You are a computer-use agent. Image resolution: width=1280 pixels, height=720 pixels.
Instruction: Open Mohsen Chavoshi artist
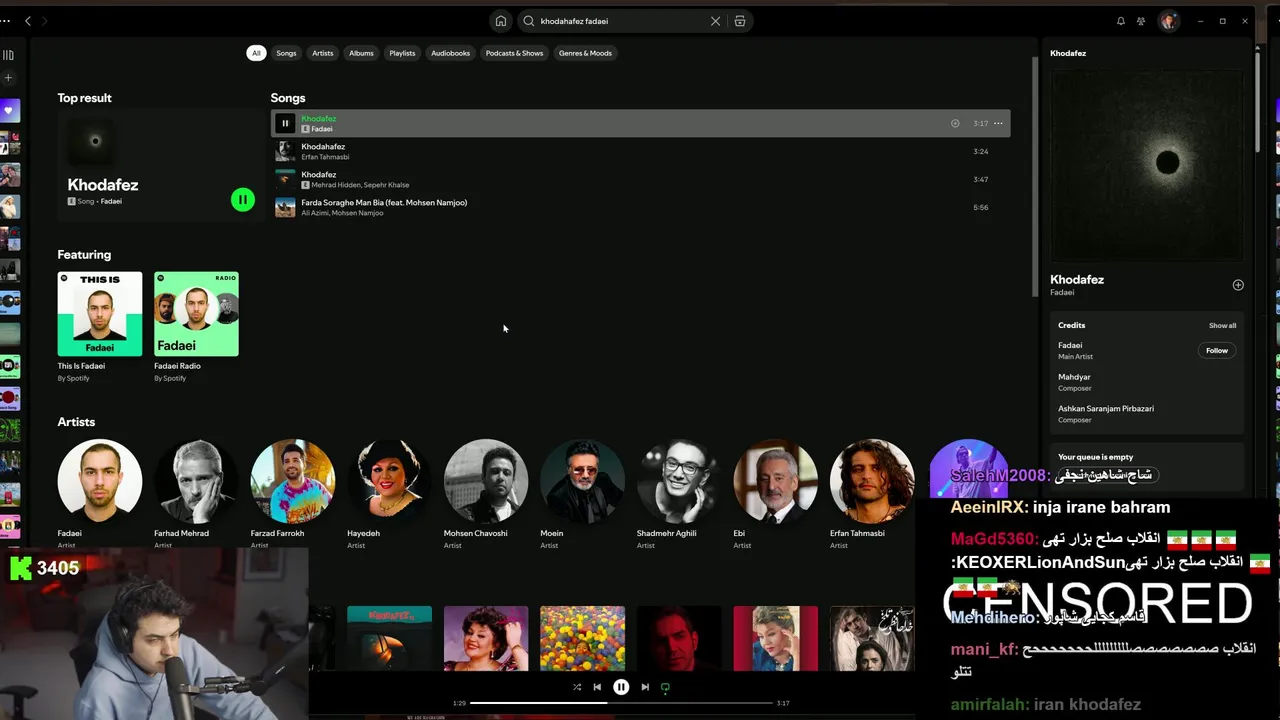(x=486, y=481)
